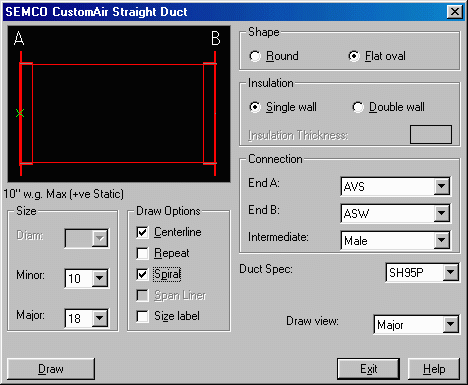
Task: Open the End A connection dropdown
Action: 441,186
